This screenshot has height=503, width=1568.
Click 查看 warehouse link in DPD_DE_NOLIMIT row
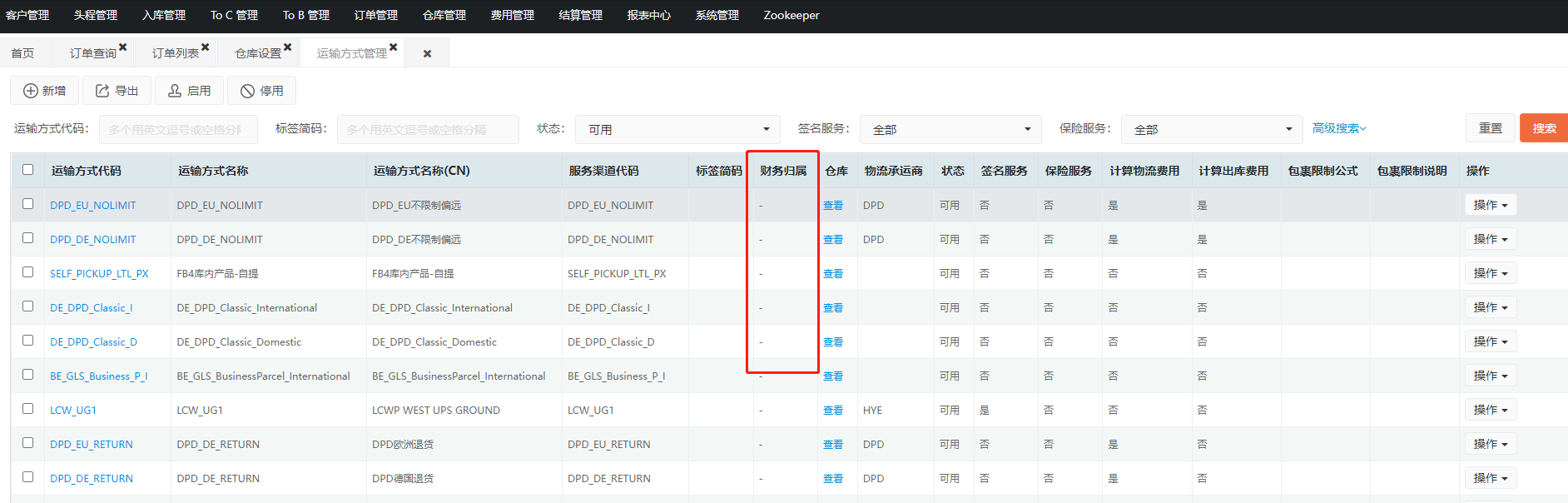click(833, 240)
